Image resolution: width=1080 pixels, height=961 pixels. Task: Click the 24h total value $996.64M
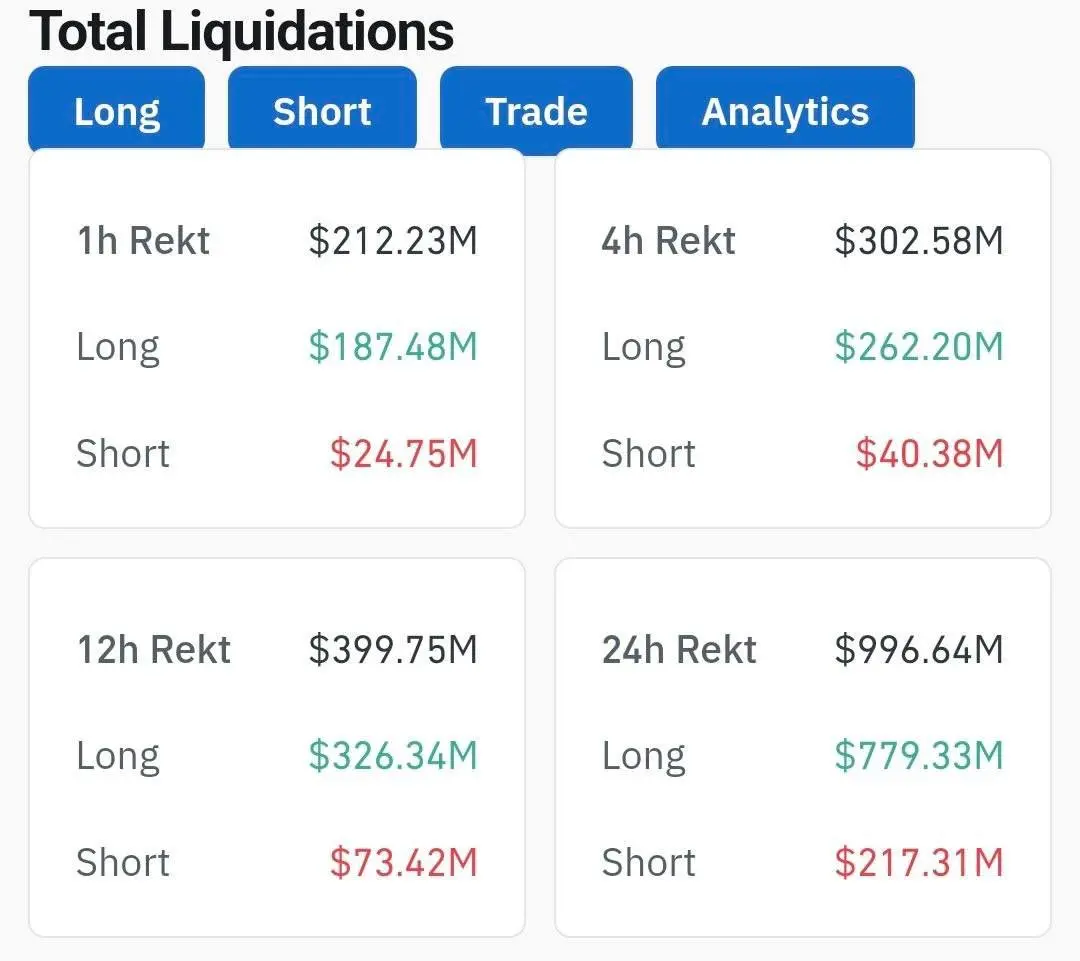[x=919, y=650]
